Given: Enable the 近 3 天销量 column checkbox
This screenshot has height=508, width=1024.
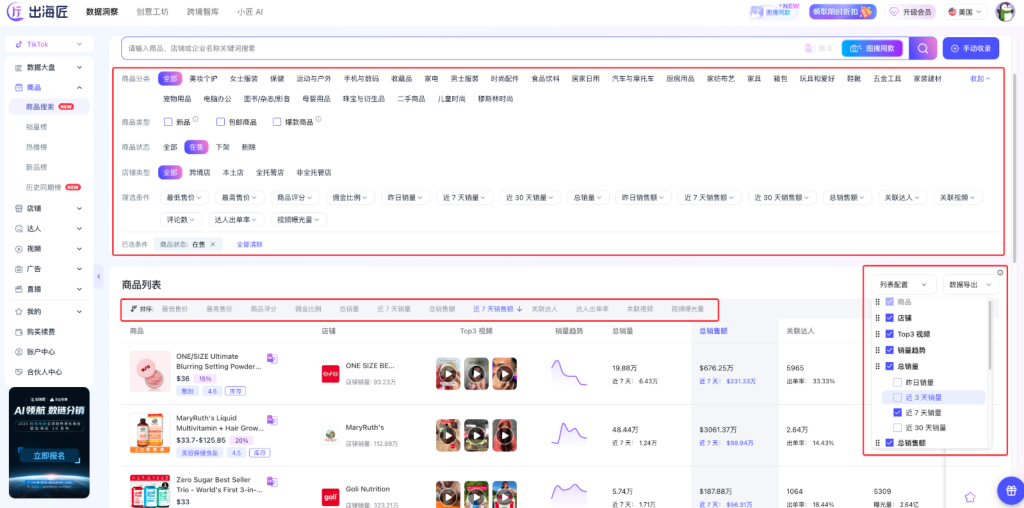Looking at the screenshot, I should coord(898,397).
